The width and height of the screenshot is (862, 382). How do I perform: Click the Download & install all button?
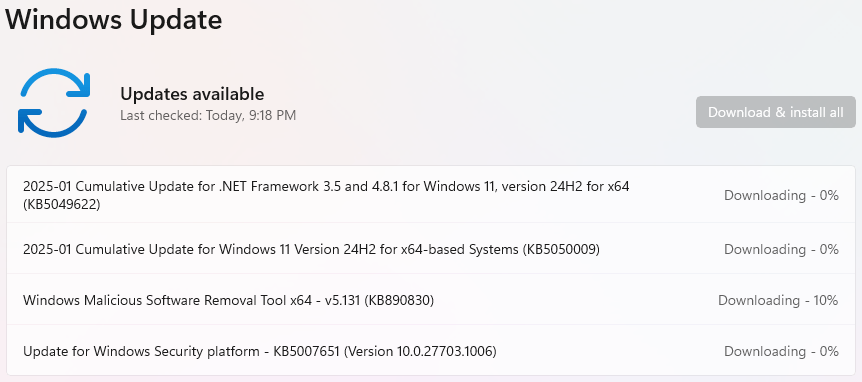pos(776,112)
